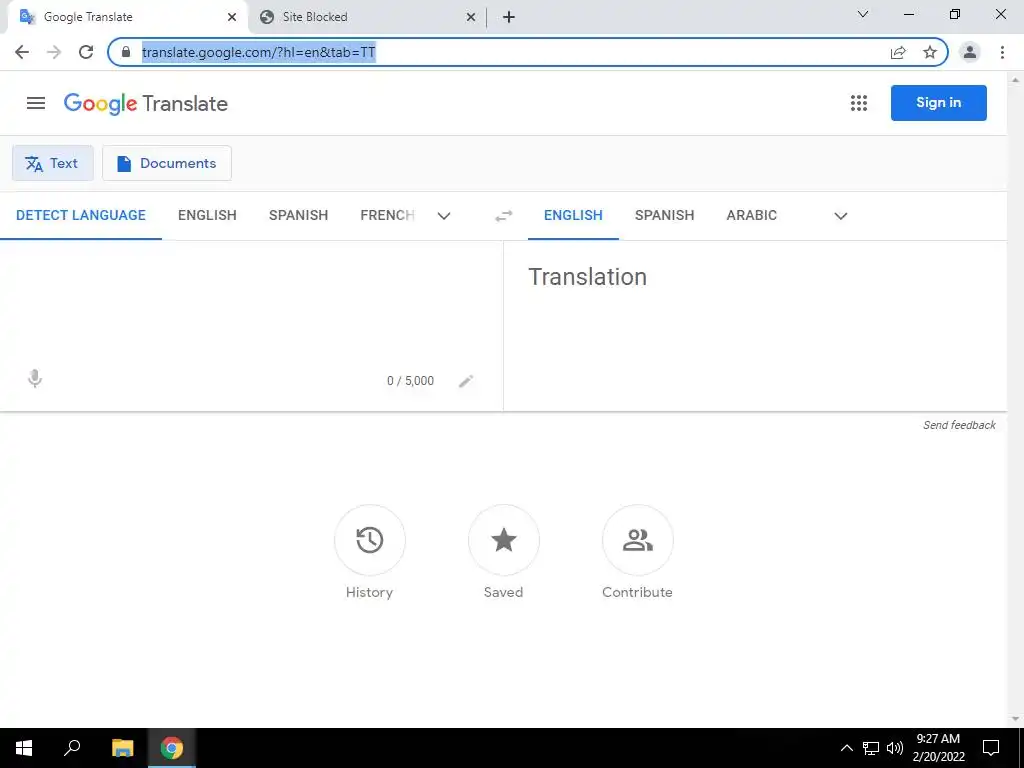Choose English as source language
Viewport: 1024px width, 768px height.
207,216
